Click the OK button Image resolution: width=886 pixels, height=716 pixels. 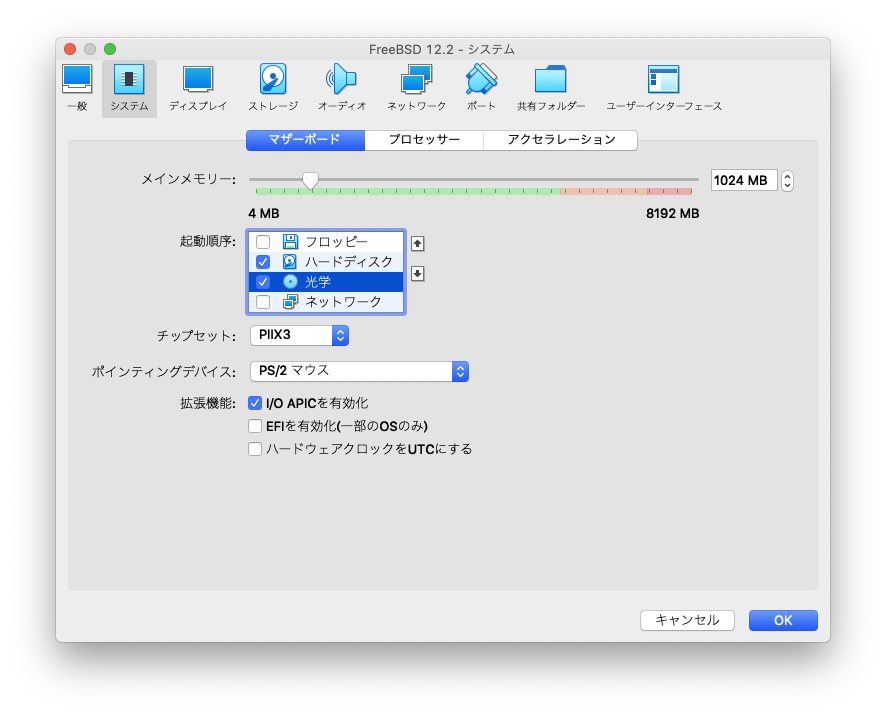point(783,620)
